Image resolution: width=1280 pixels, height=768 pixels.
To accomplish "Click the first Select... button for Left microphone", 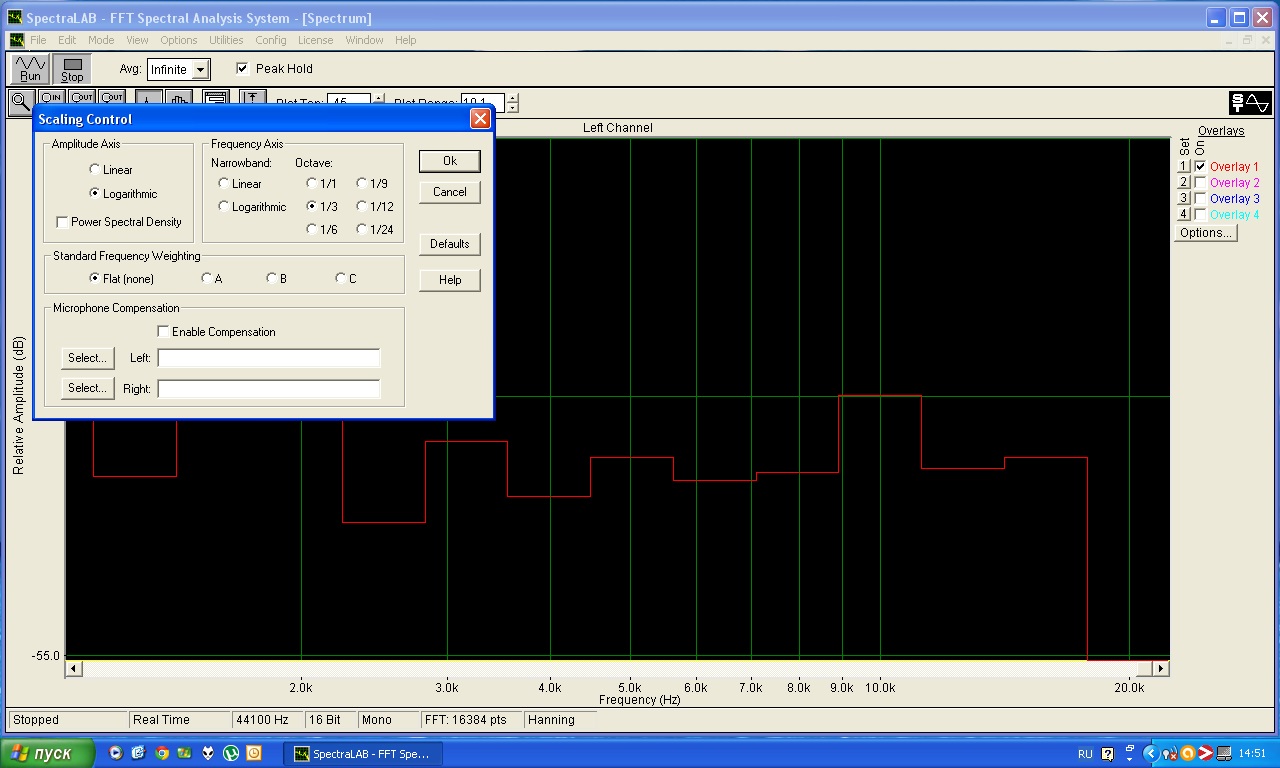I will point(87,358).
